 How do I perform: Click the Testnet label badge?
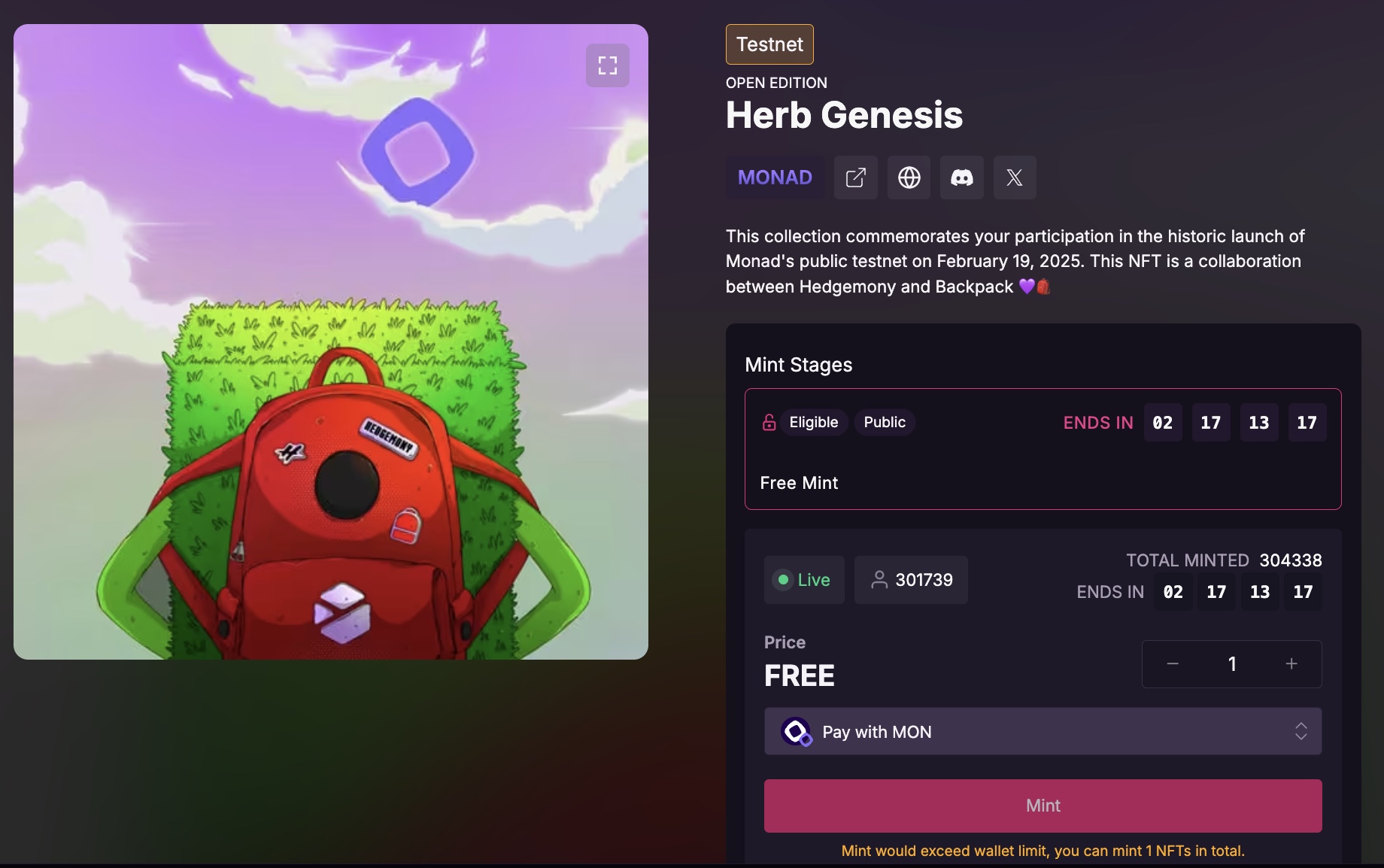[x=769, y=44]
